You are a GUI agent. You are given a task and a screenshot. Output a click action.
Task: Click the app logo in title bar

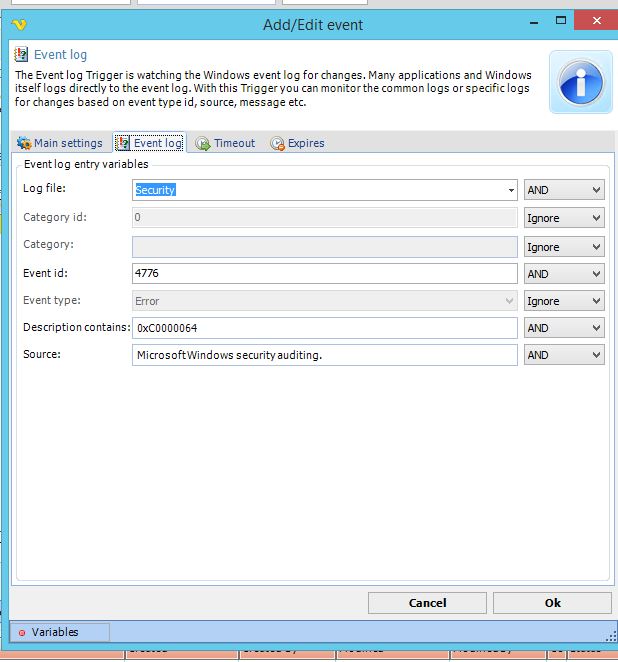pos(17,24)
